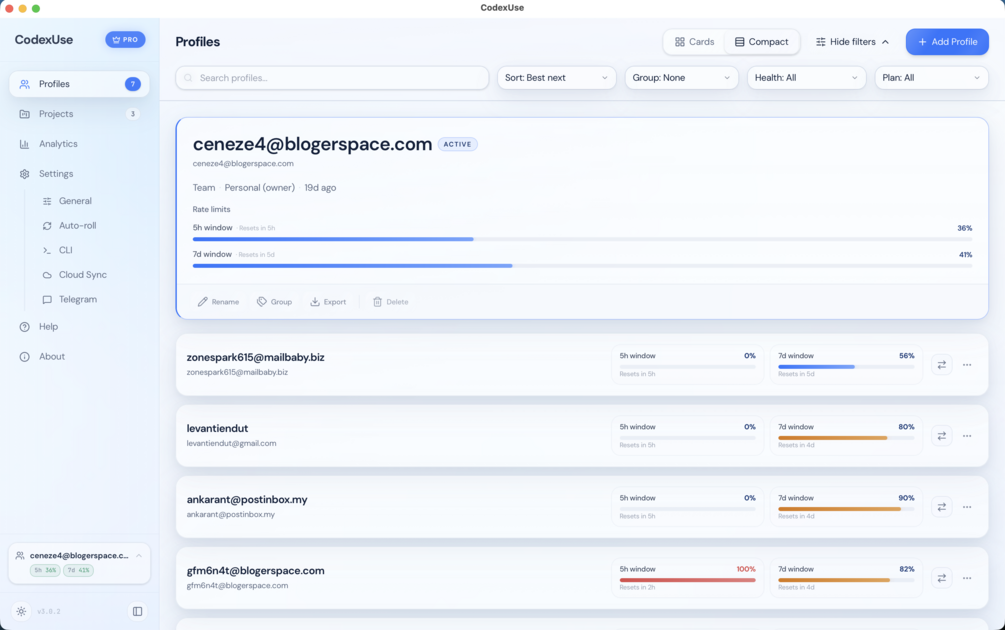Focus the Search profiles field
1005x630 pixels.
332,78
